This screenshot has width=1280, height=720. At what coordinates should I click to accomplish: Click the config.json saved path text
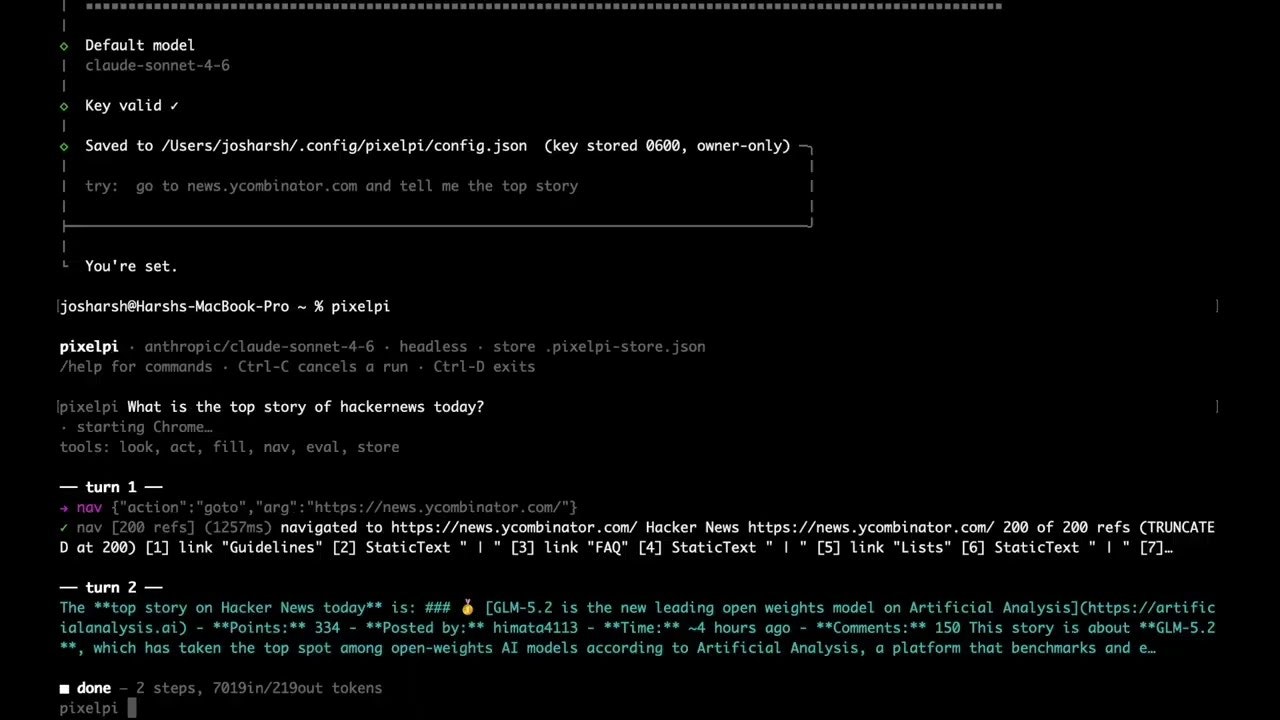[344, 146]
